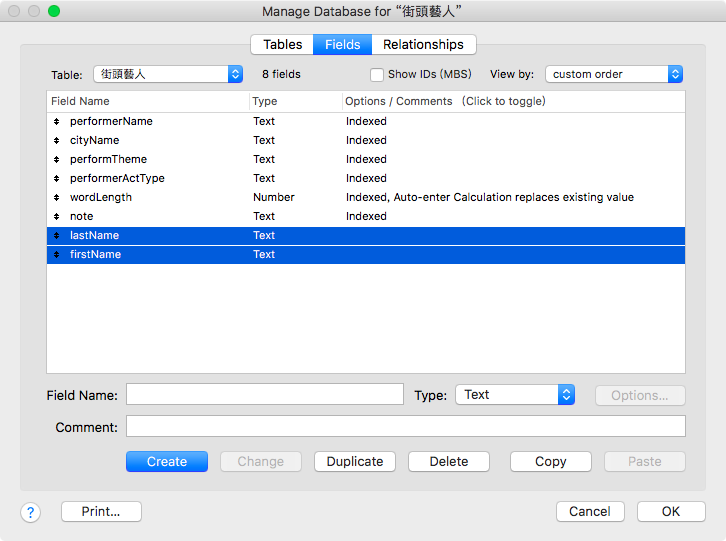Click the Copy button
The height and width of the screenshot is (541, 726).
[551, 461]
